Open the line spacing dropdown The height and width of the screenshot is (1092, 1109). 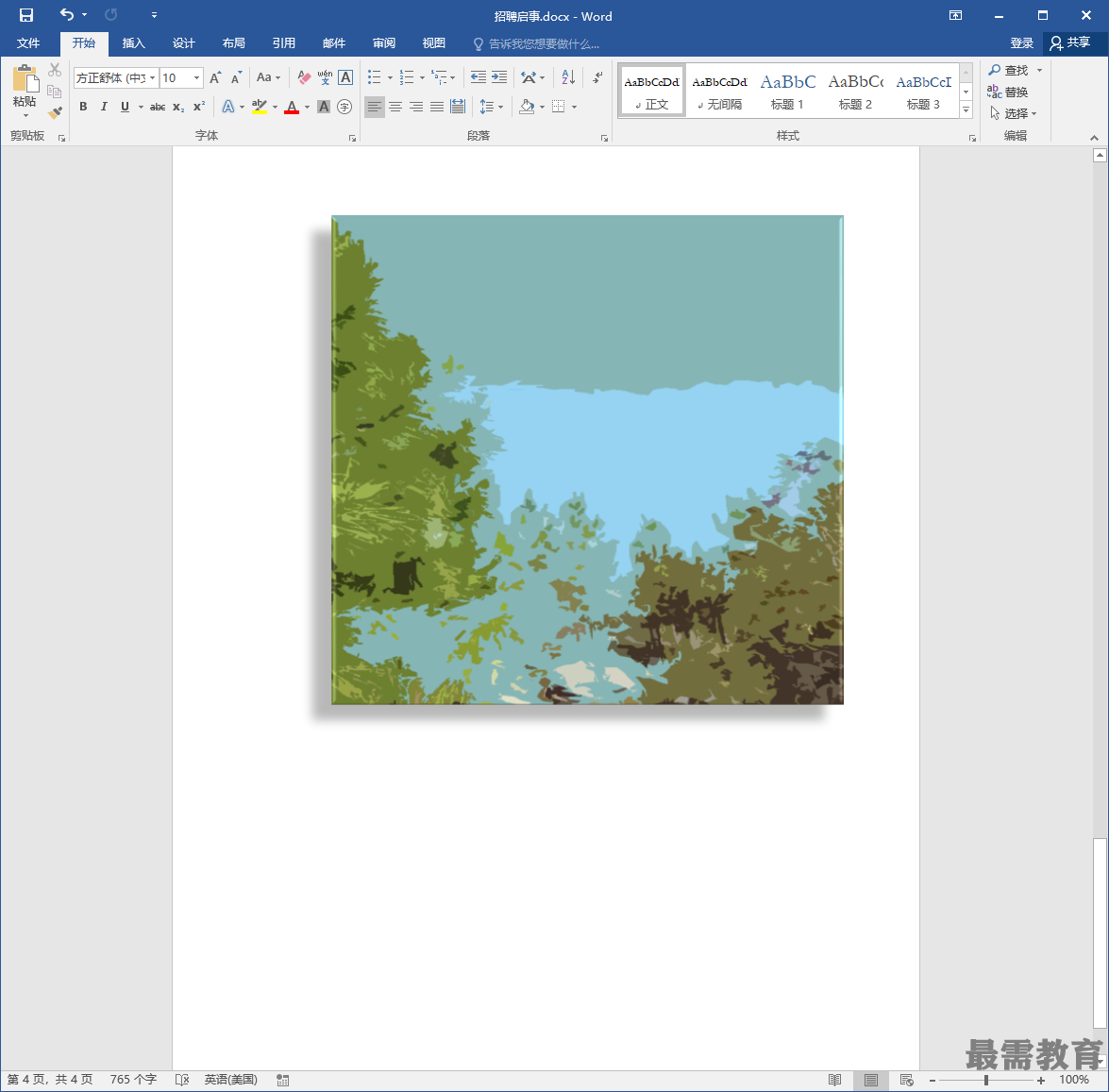[492, 107]
